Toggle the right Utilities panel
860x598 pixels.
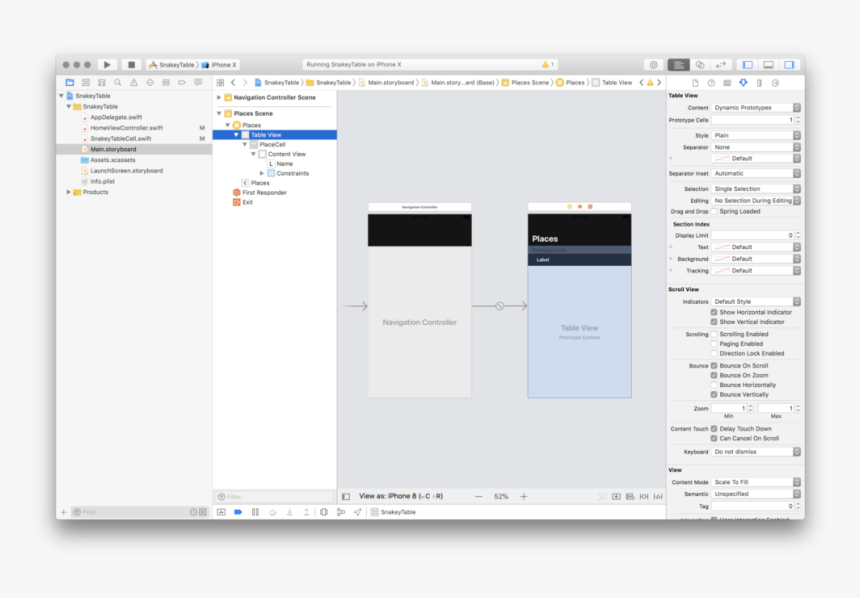pyautogui.click(x=789, y=65)
